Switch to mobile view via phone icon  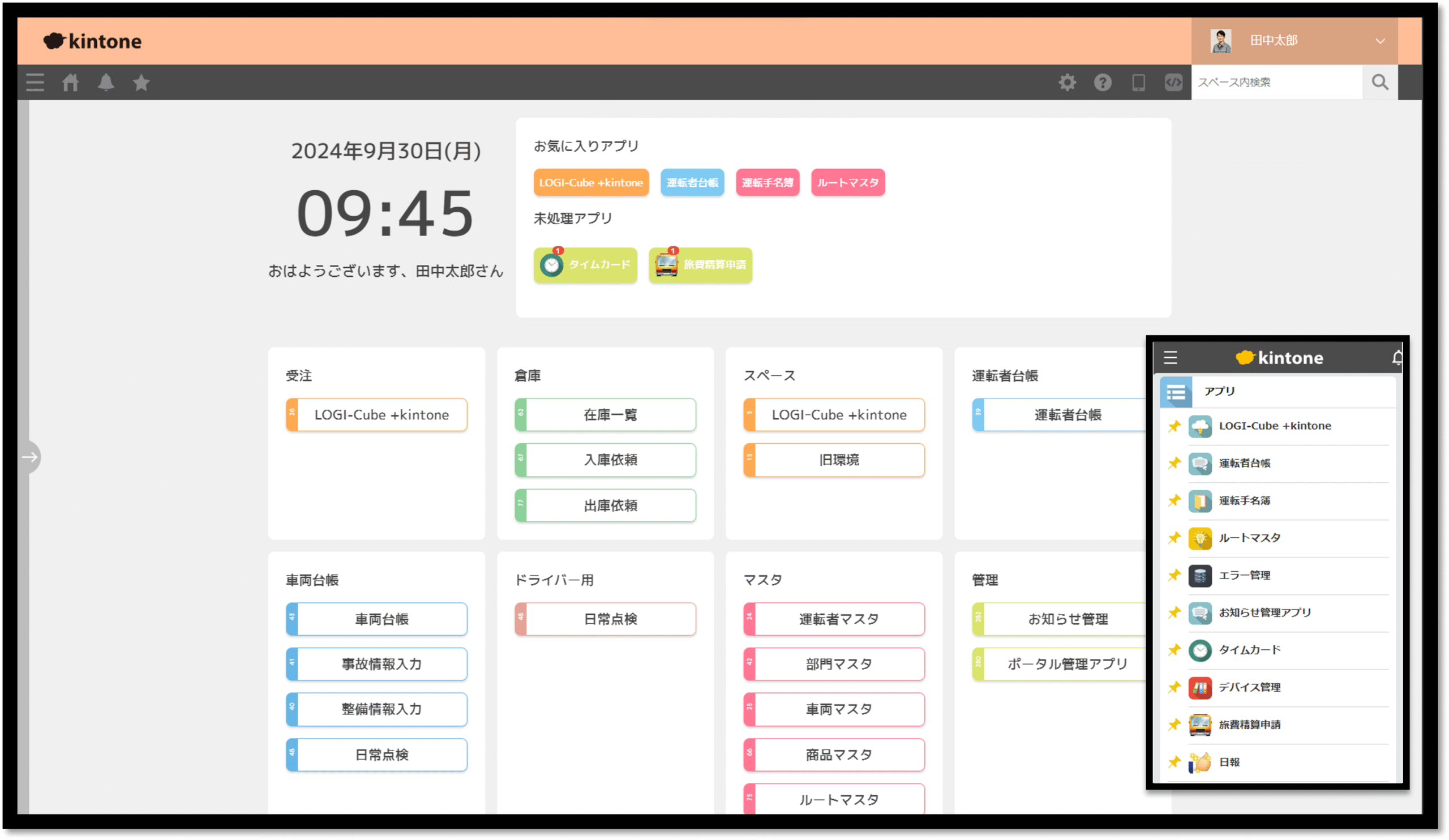point(1138,82)
